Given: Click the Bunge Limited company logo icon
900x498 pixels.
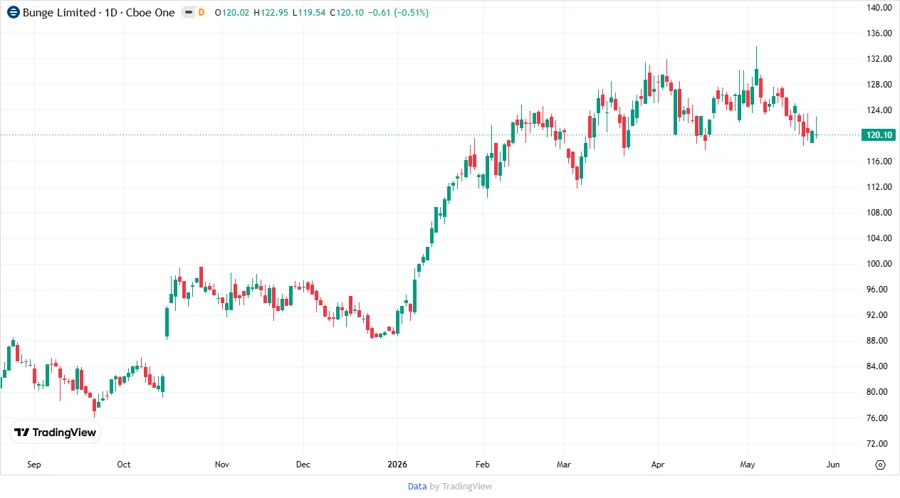Looking at the screenshot, I should point(13,12).
